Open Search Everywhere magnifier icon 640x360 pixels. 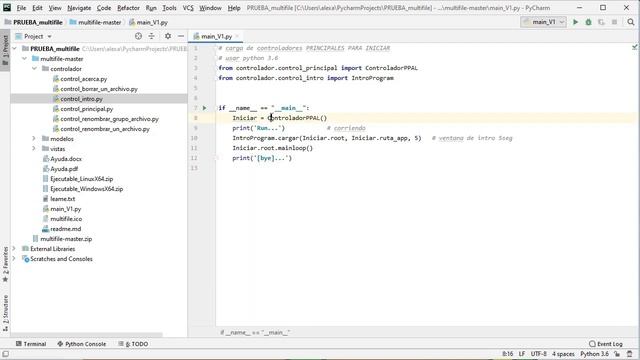click(631, 22)
